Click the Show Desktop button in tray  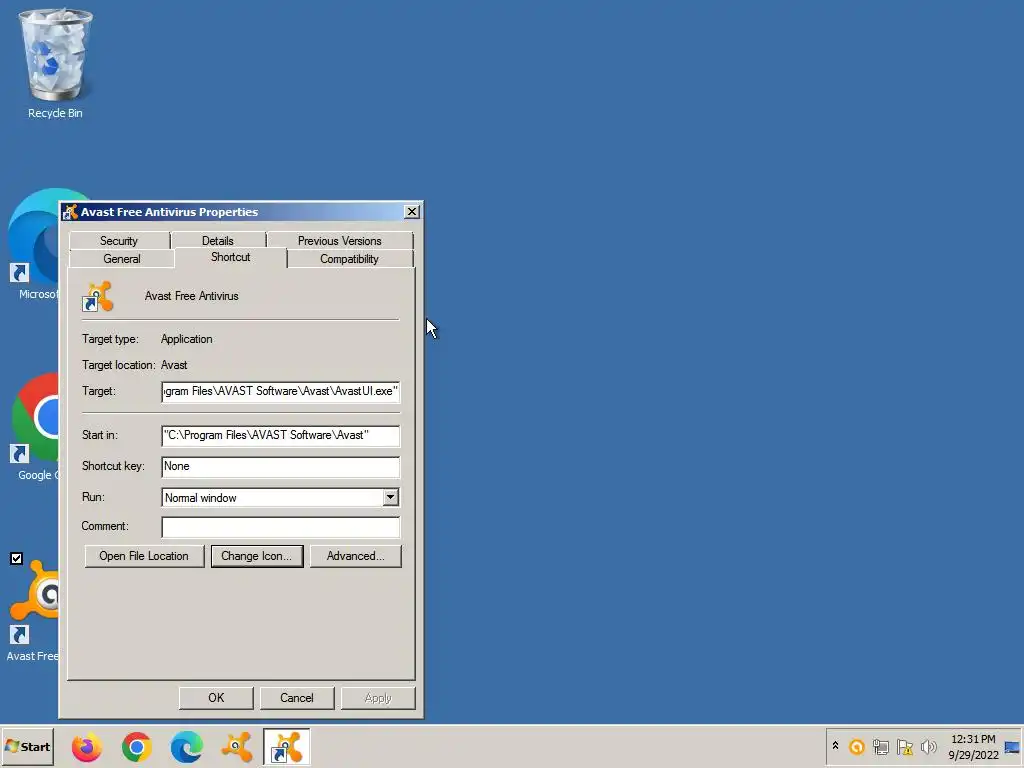(1012, 747)
